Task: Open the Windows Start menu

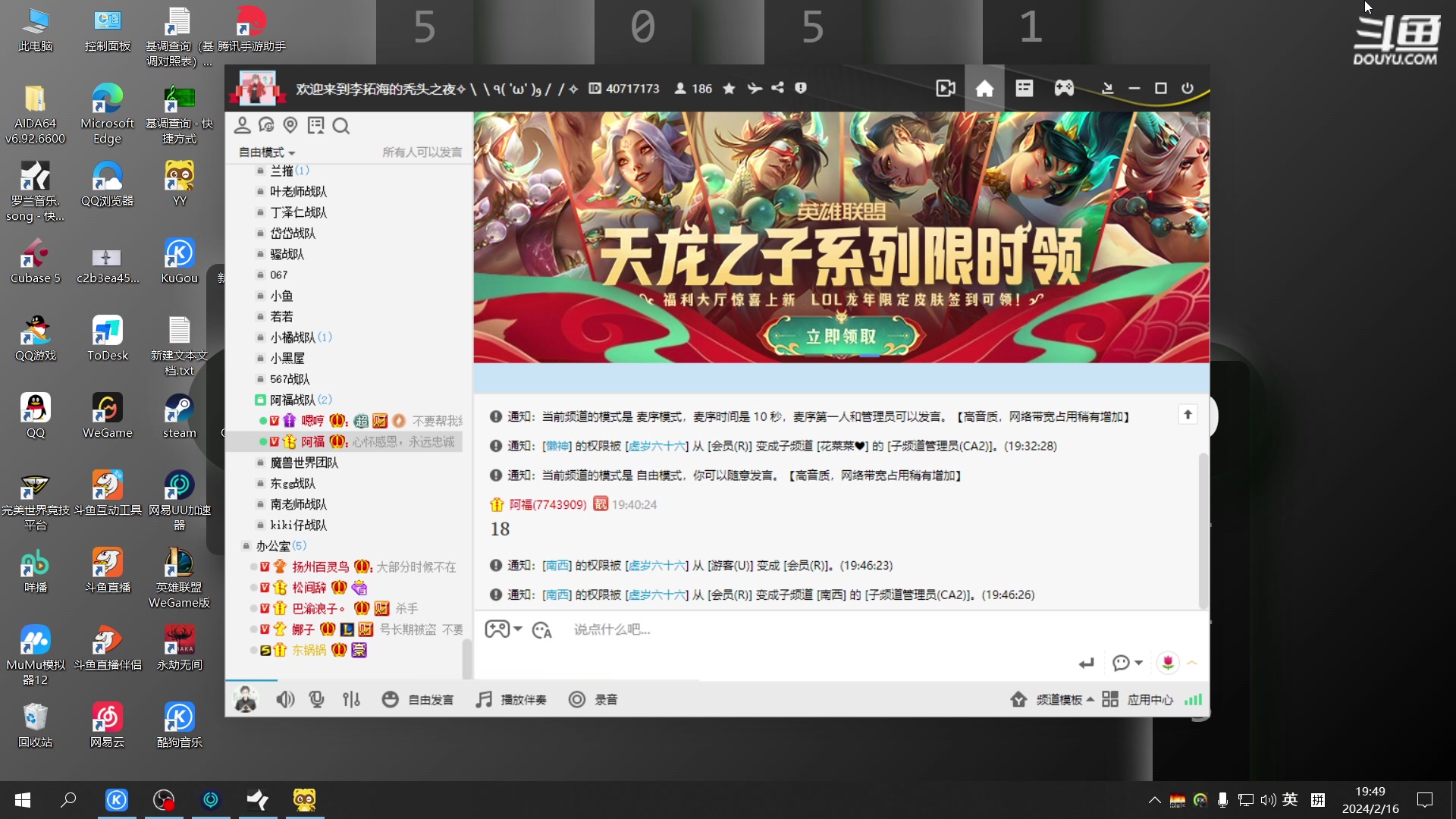Action: pos(22,800)
